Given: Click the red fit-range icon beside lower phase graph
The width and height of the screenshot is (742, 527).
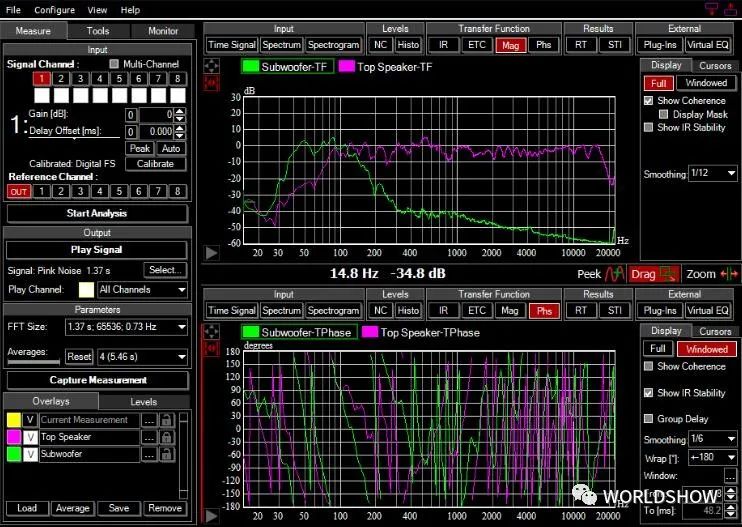Looking at the screenshot, I should tap(211, 350).
